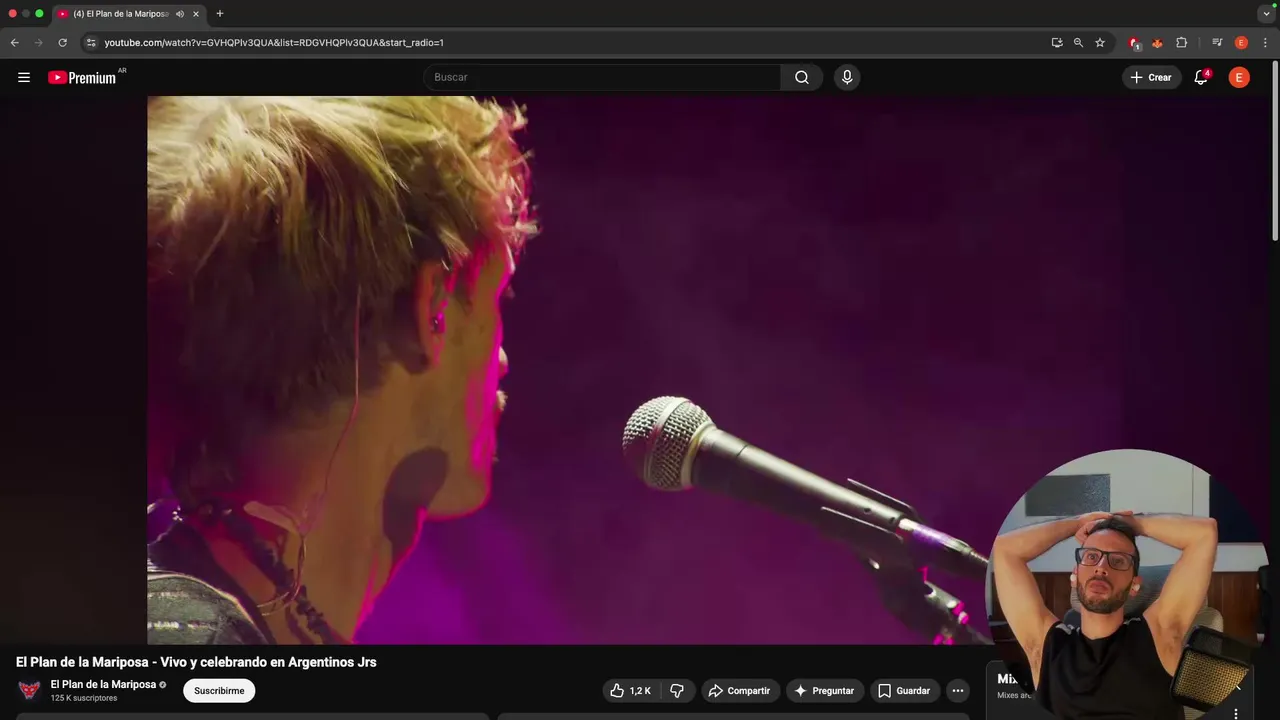The image size is (1280, 720).
Task: Open the Preguntar AI button
Action: click(824, 691)
